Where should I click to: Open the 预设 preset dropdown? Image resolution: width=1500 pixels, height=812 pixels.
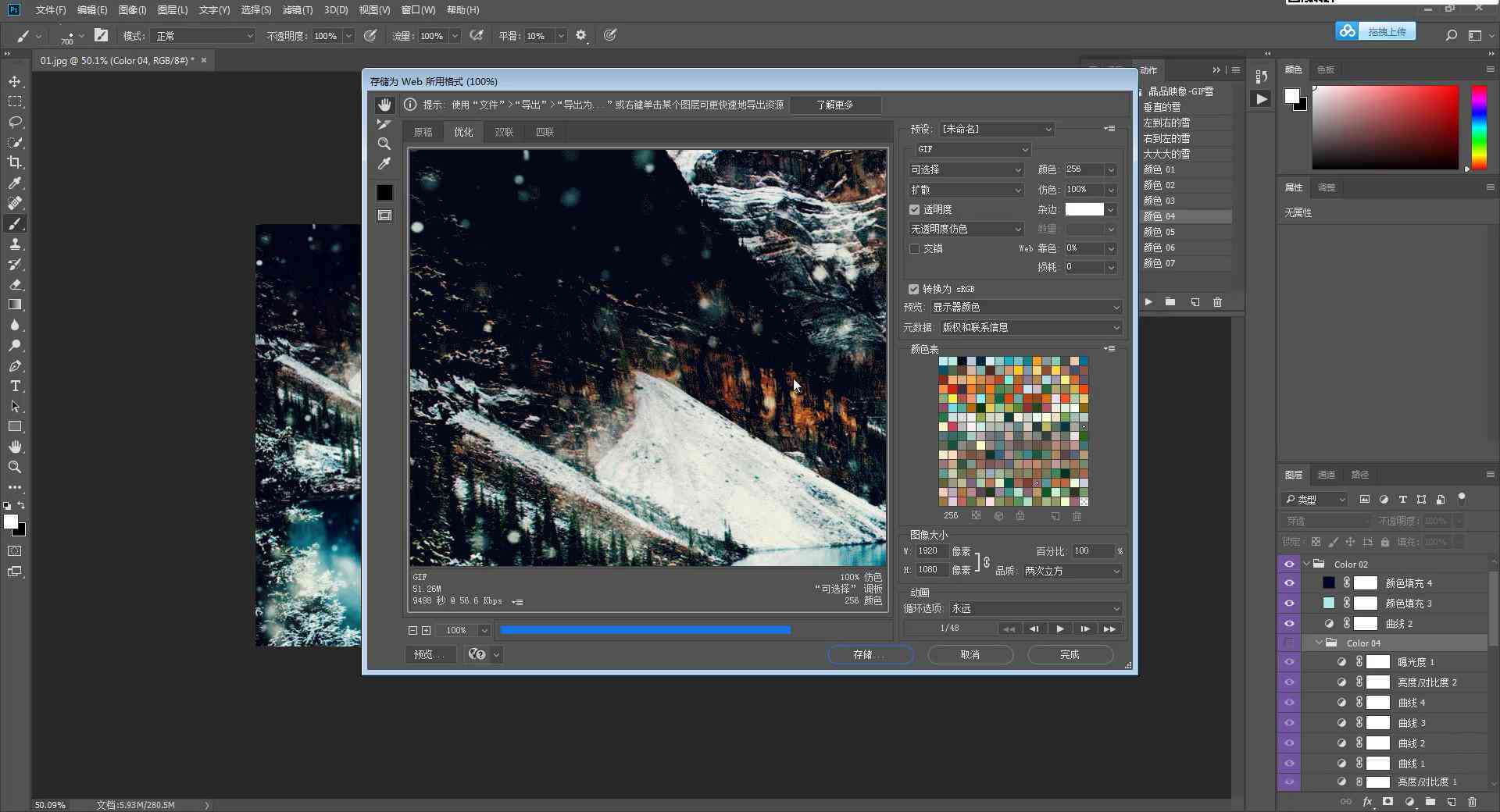click(x=996, y=129)
